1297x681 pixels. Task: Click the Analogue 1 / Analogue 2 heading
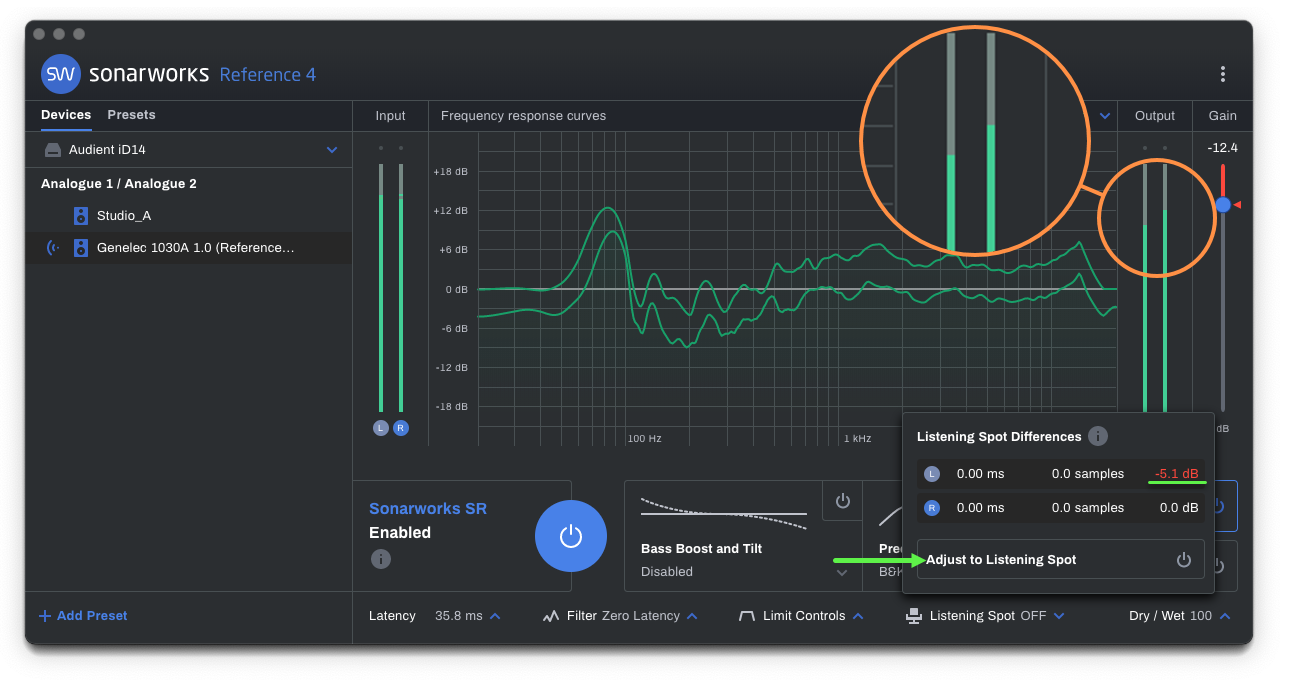[119, 184]
